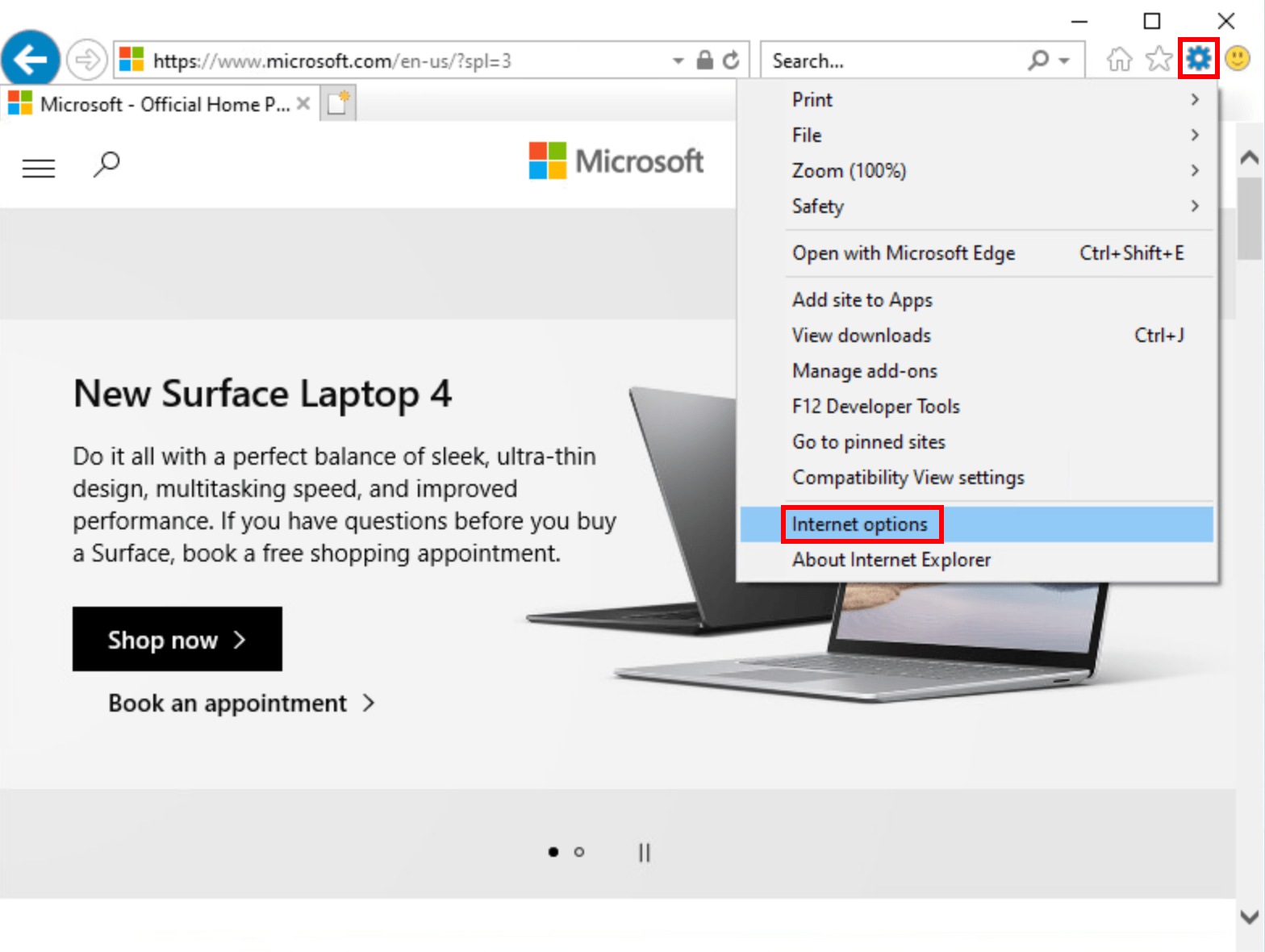Click the Shop now button
Viewport: 1265px width, 952px height.
tap(177, 639)
